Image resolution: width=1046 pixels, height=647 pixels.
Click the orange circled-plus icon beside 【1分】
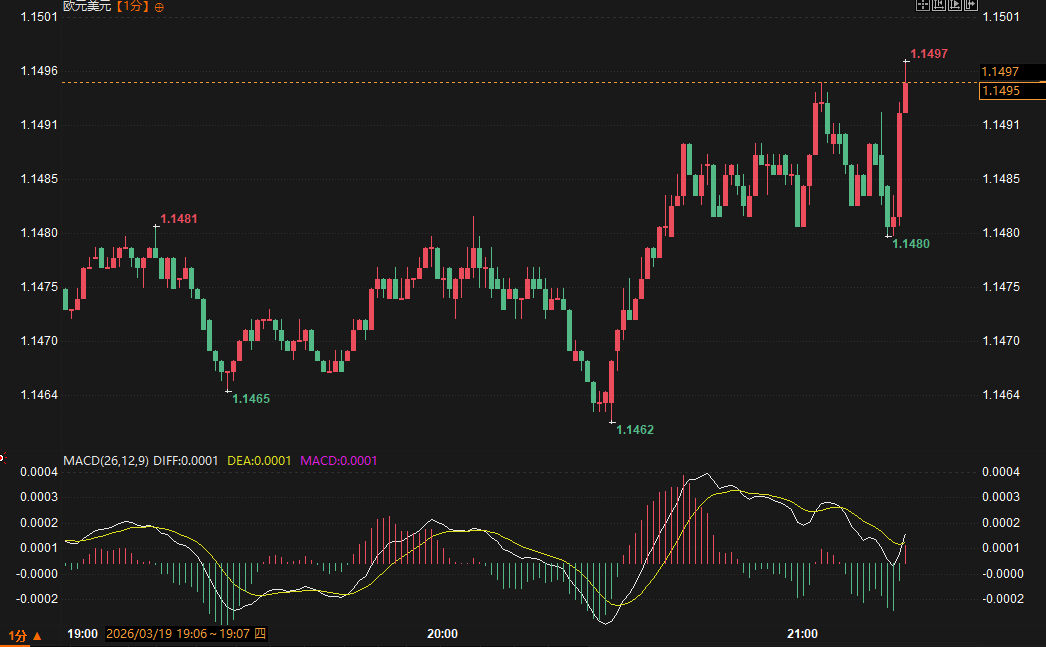pyautogui.click(x=159, y=7)
